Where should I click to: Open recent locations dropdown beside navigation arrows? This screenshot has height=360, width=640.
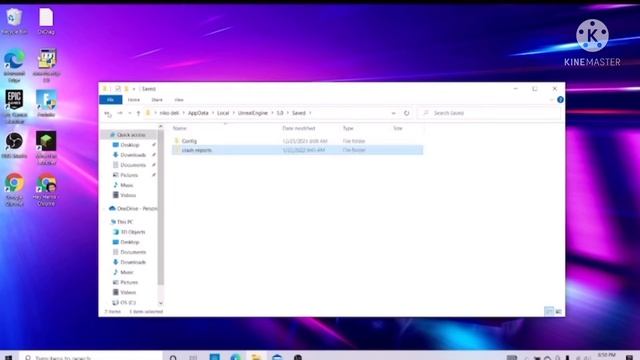pos(130,113)
